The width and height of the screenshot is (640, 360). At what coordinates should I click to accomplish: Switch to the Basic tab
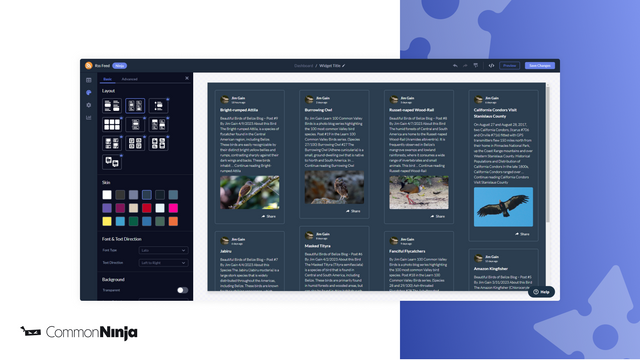pos(107,79)
